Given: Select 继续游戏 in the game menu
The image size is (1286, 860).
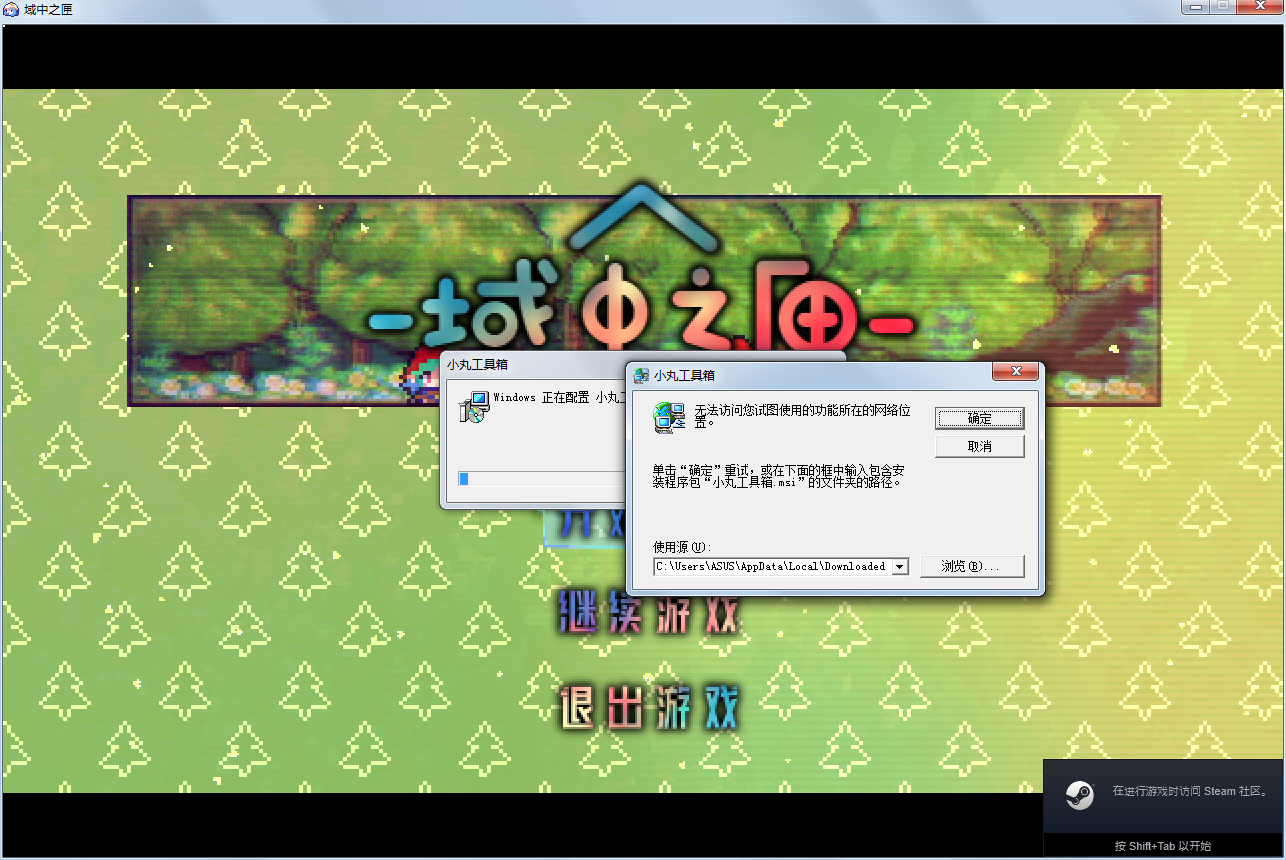Looking at the screenshot, I should click(648, 611).
